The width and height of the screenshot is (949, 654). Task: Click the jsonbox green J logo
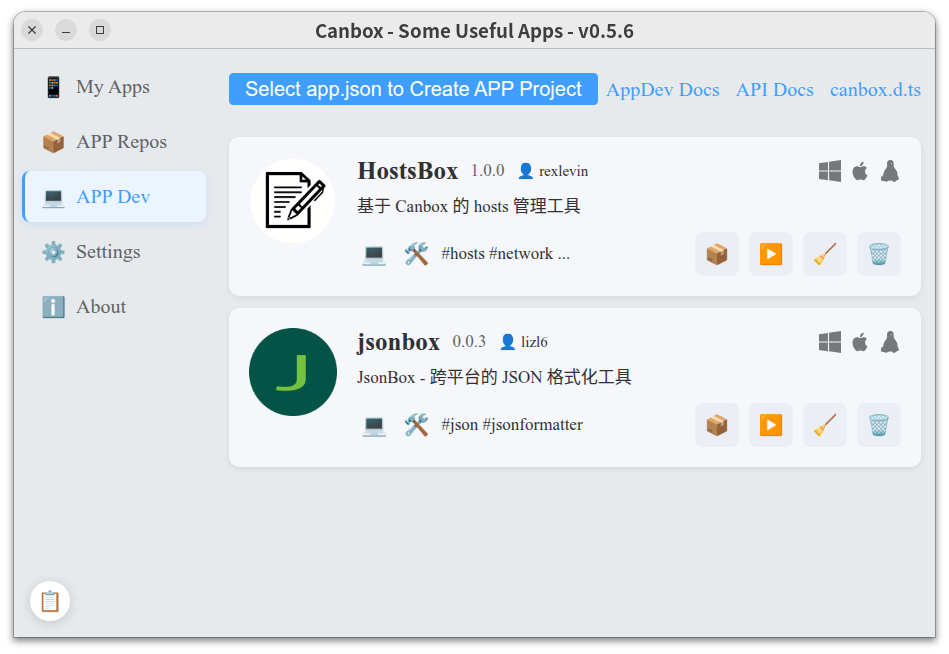[x=293, y=372]
